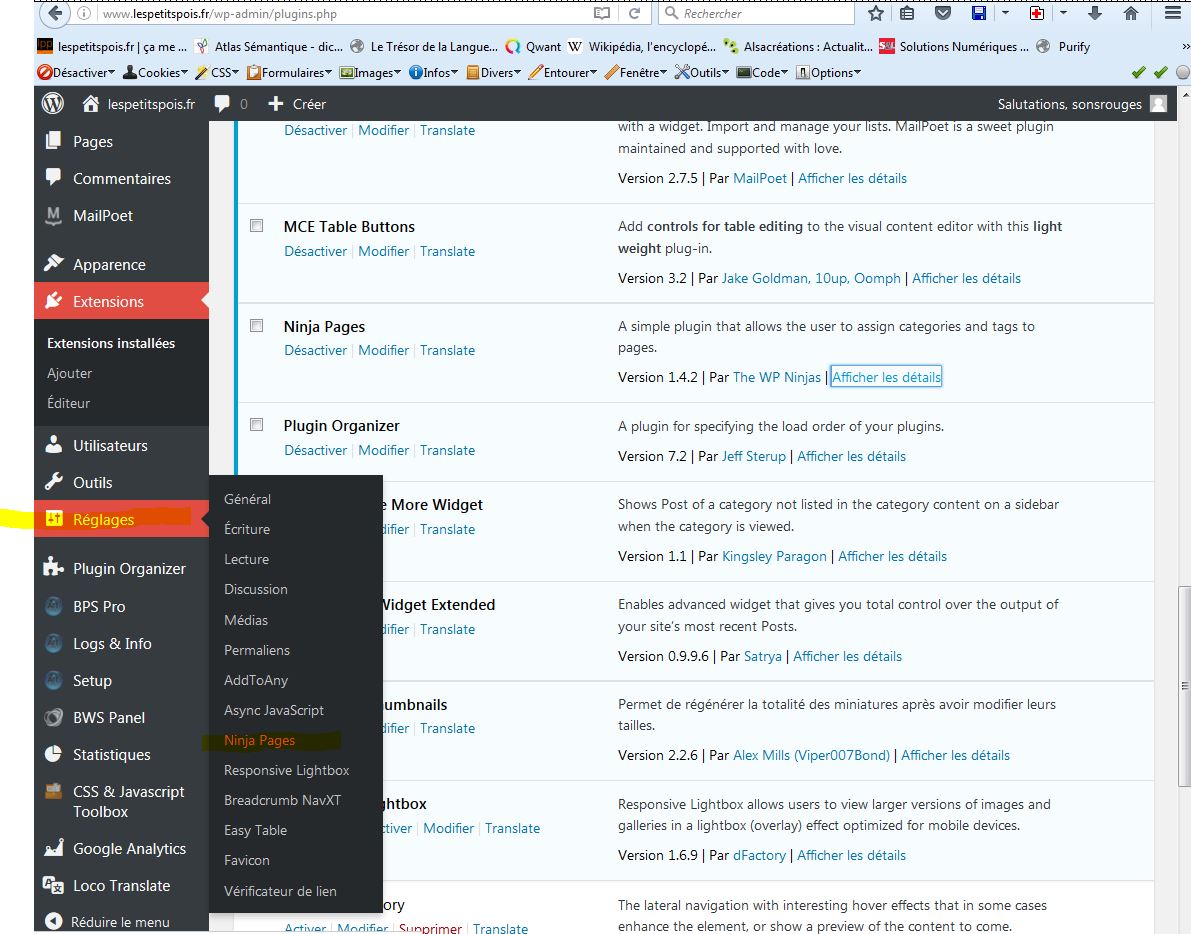Collapse sidebar with Réduire le menu
The image size is (1191, 934).
pos(120,922)
